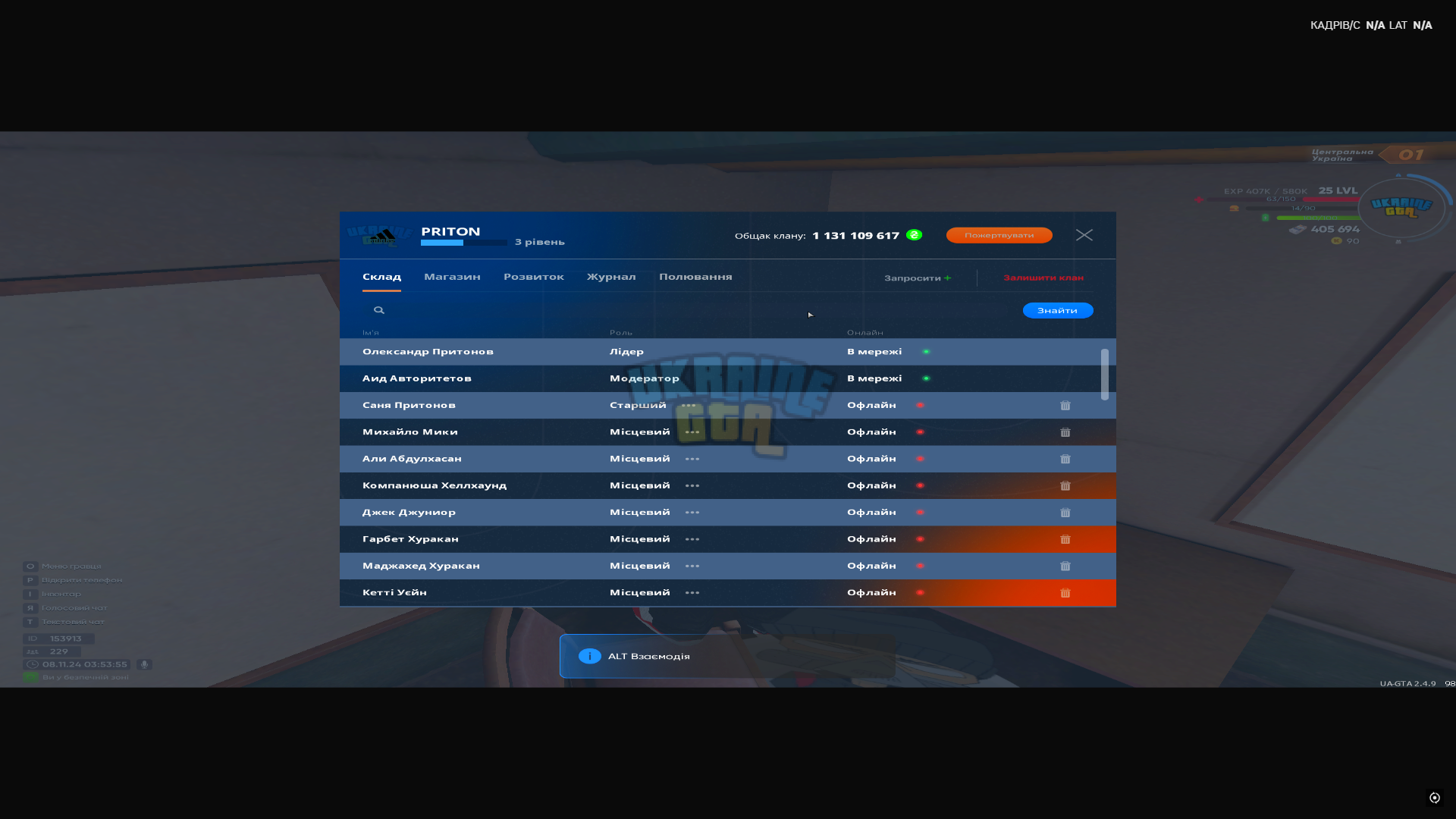Toggle the microphone icon in the HUD
The height and width of the screenshot is (819, 1456).
[144, 664]
